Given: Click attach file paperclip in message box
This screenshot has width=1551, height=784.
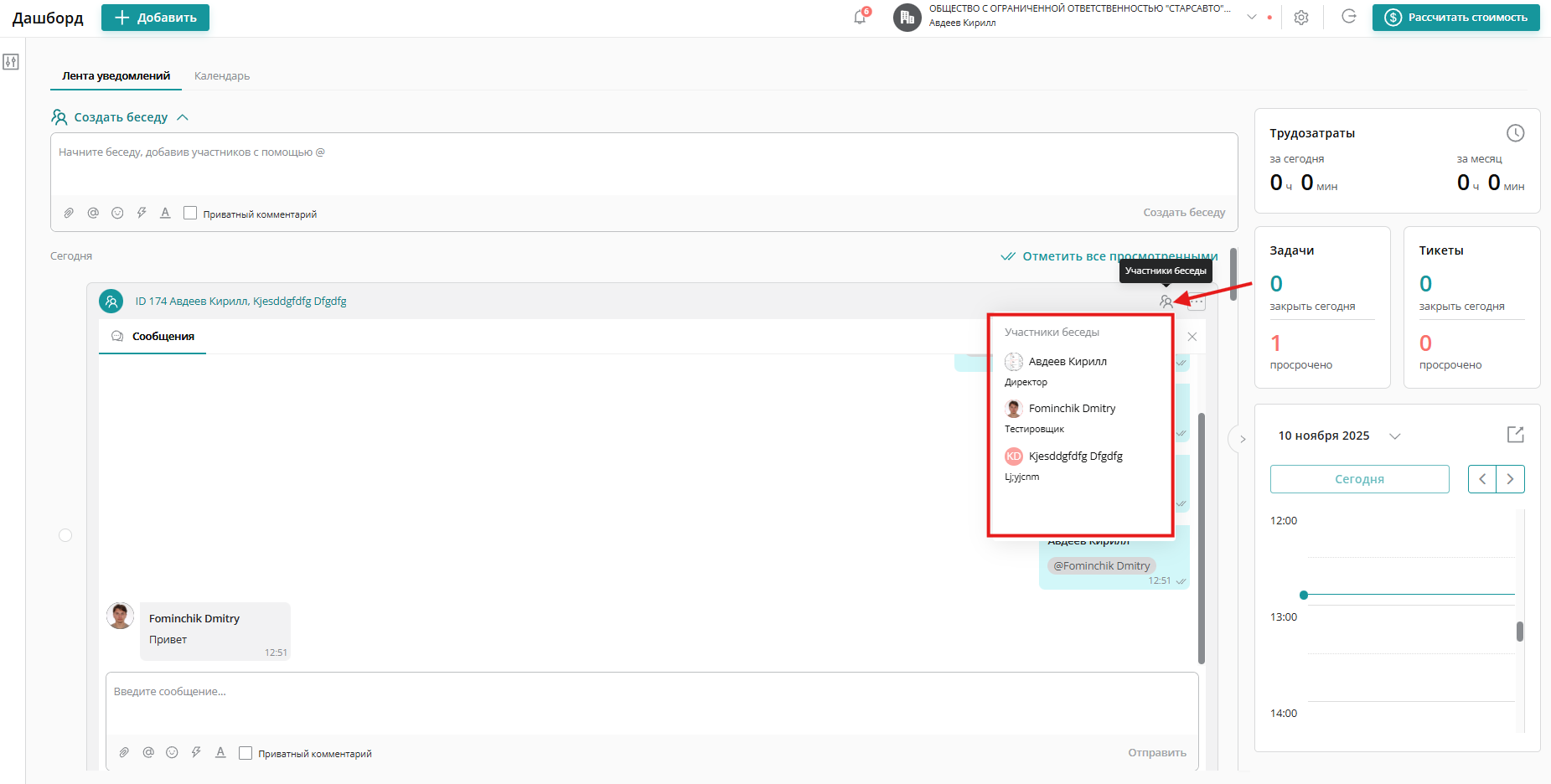Looking at the screenshot, I should pyautogui.click(x=124, y=752).
